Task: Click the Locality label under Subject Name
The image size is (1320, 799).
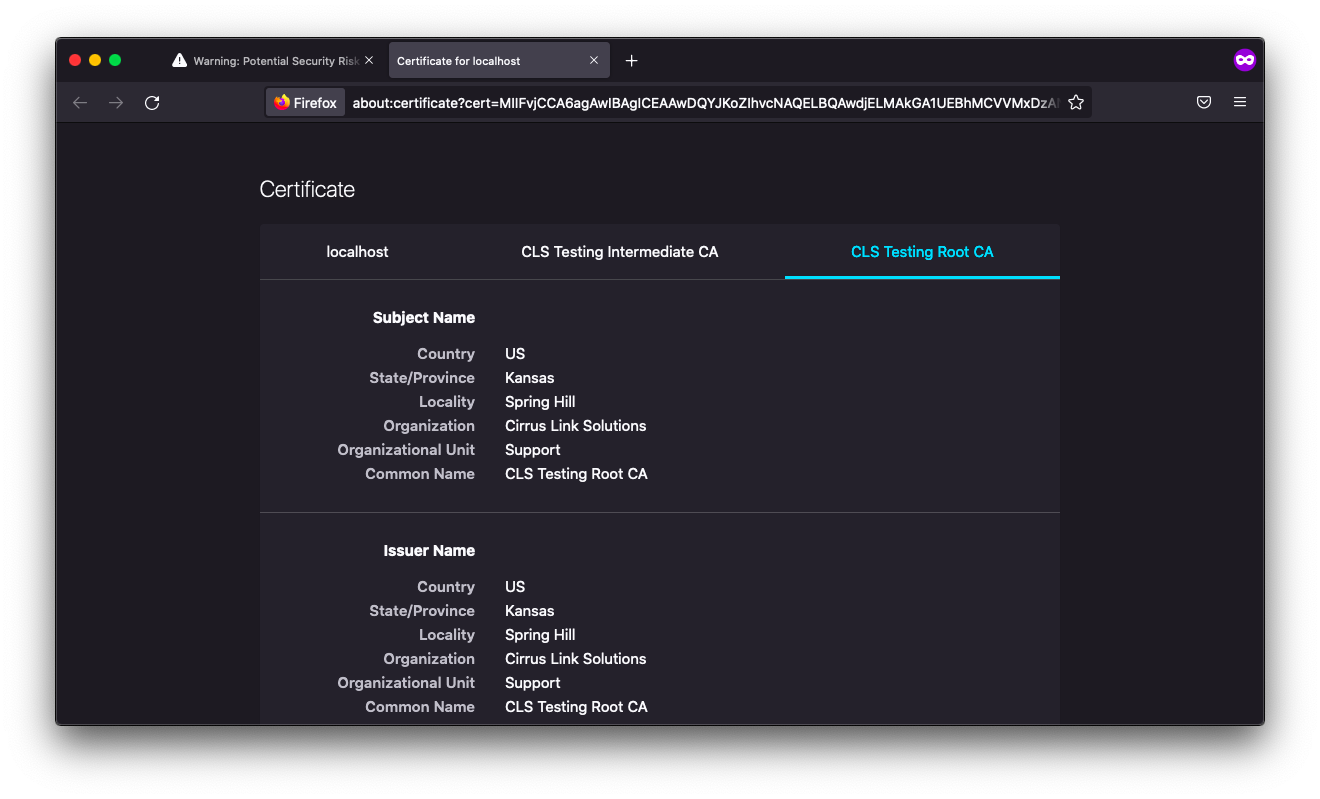Action: [x=447, y=402]
